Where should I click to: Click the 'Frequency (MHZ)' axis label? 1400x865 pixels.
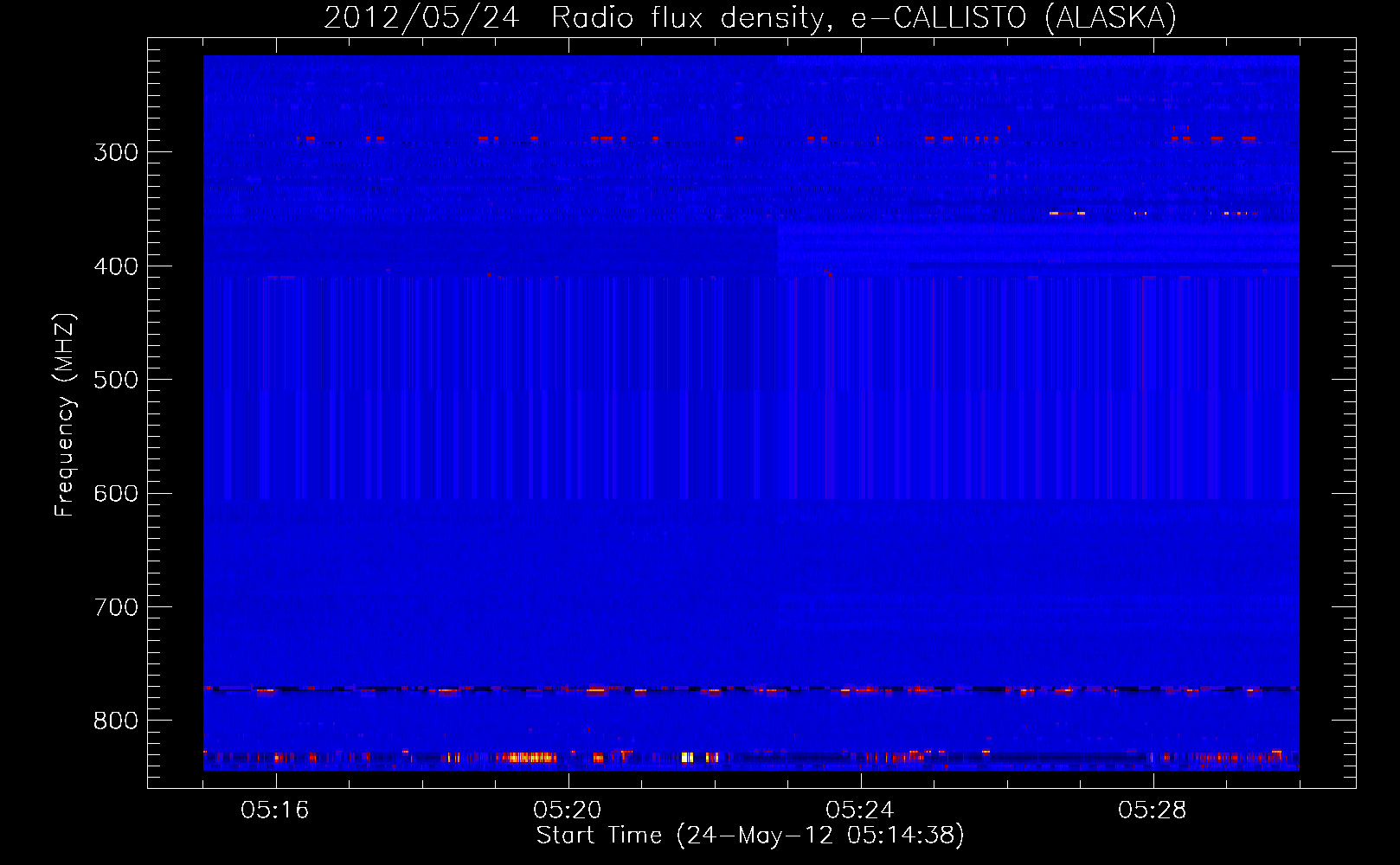tap(65, 414)
